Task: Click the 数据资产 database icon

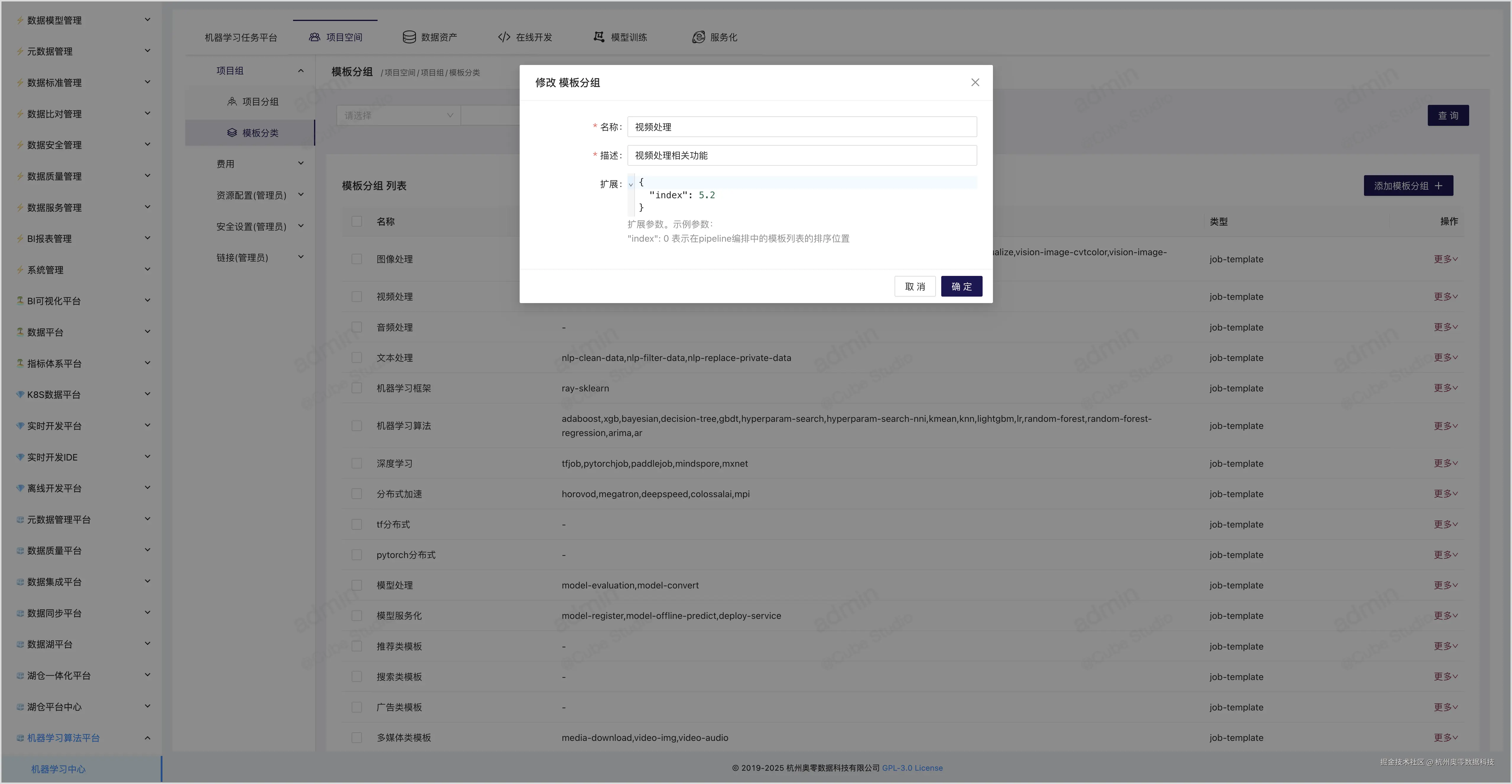Action: (409, 37)
